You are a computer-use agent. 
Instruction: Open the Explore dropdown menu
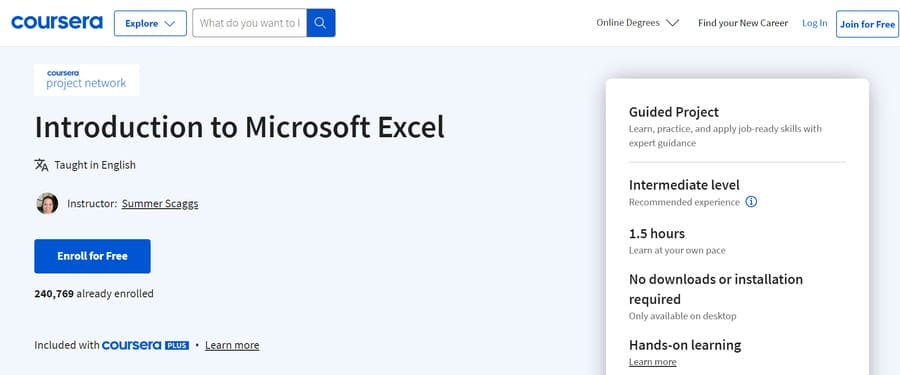150,24
